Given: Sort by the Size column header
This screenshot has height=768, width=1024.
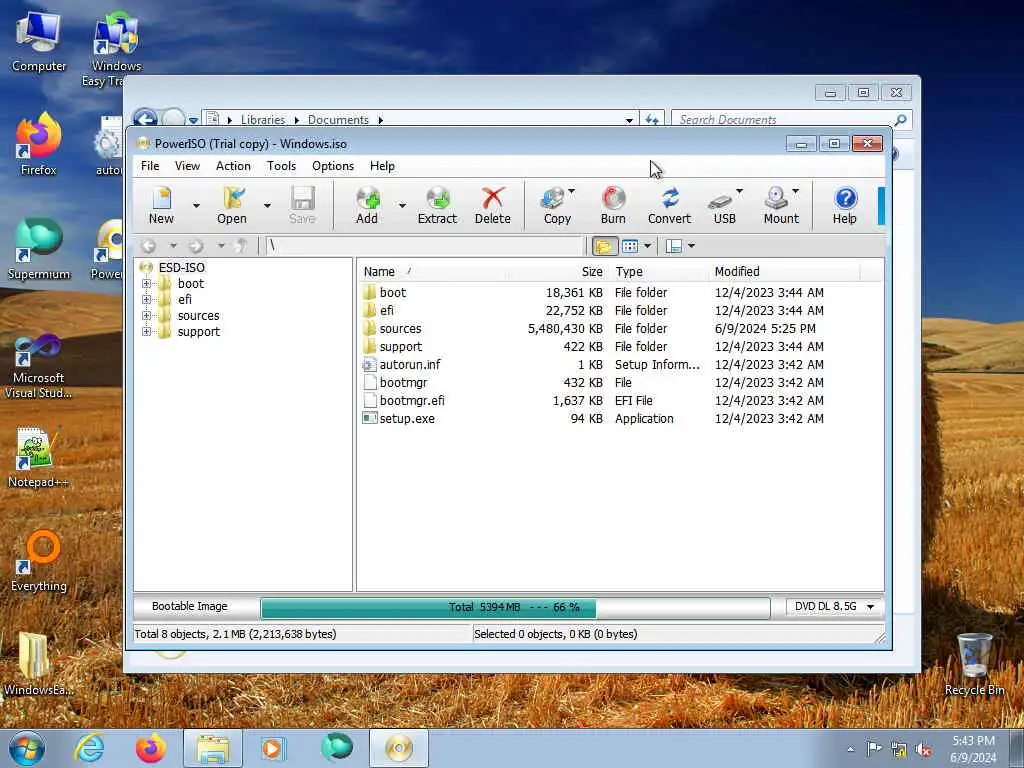Looking at the screenshot, I should click(x=560, y=272).
